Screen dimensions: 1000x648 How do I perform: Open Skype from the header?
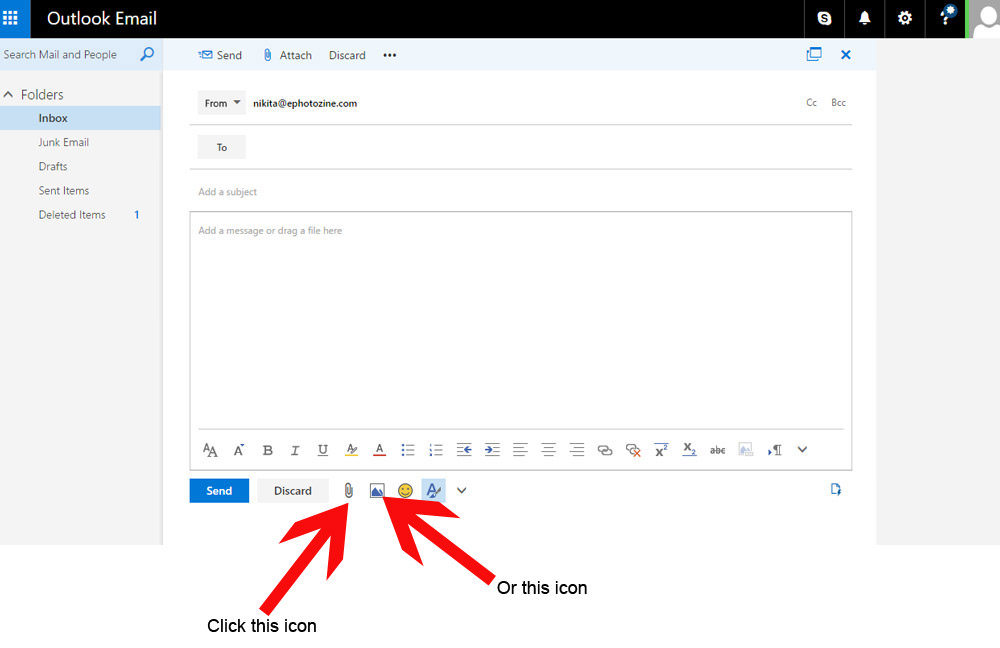[x=824, y=18]
